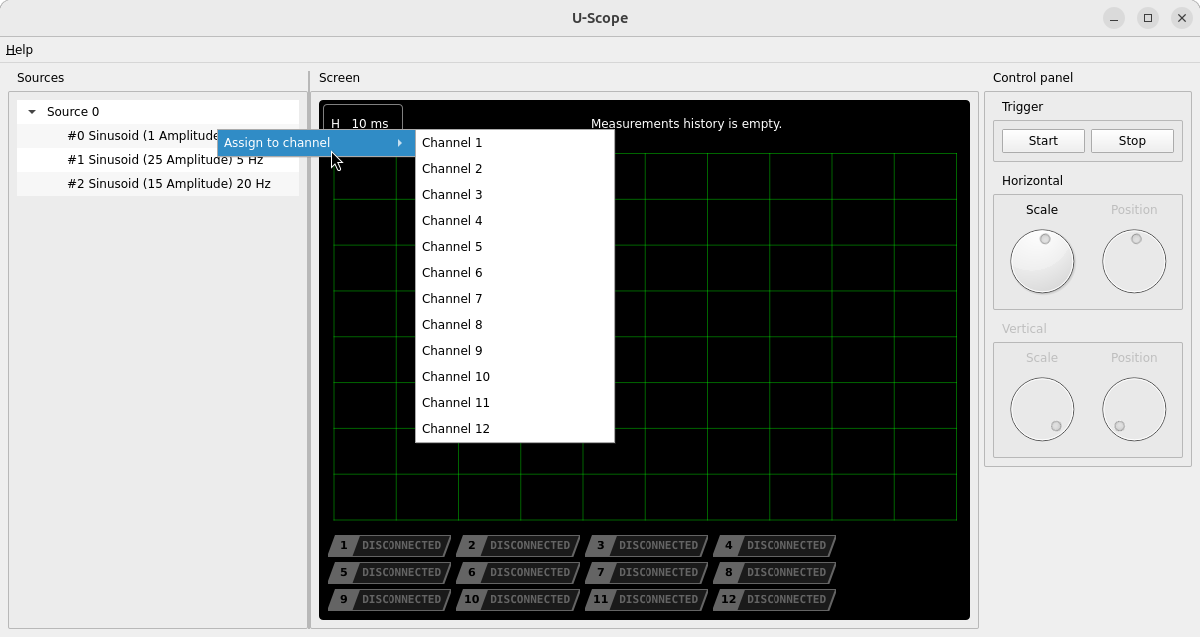
Task: Assign source to Channel 7
Action: (x=515, y=299)
